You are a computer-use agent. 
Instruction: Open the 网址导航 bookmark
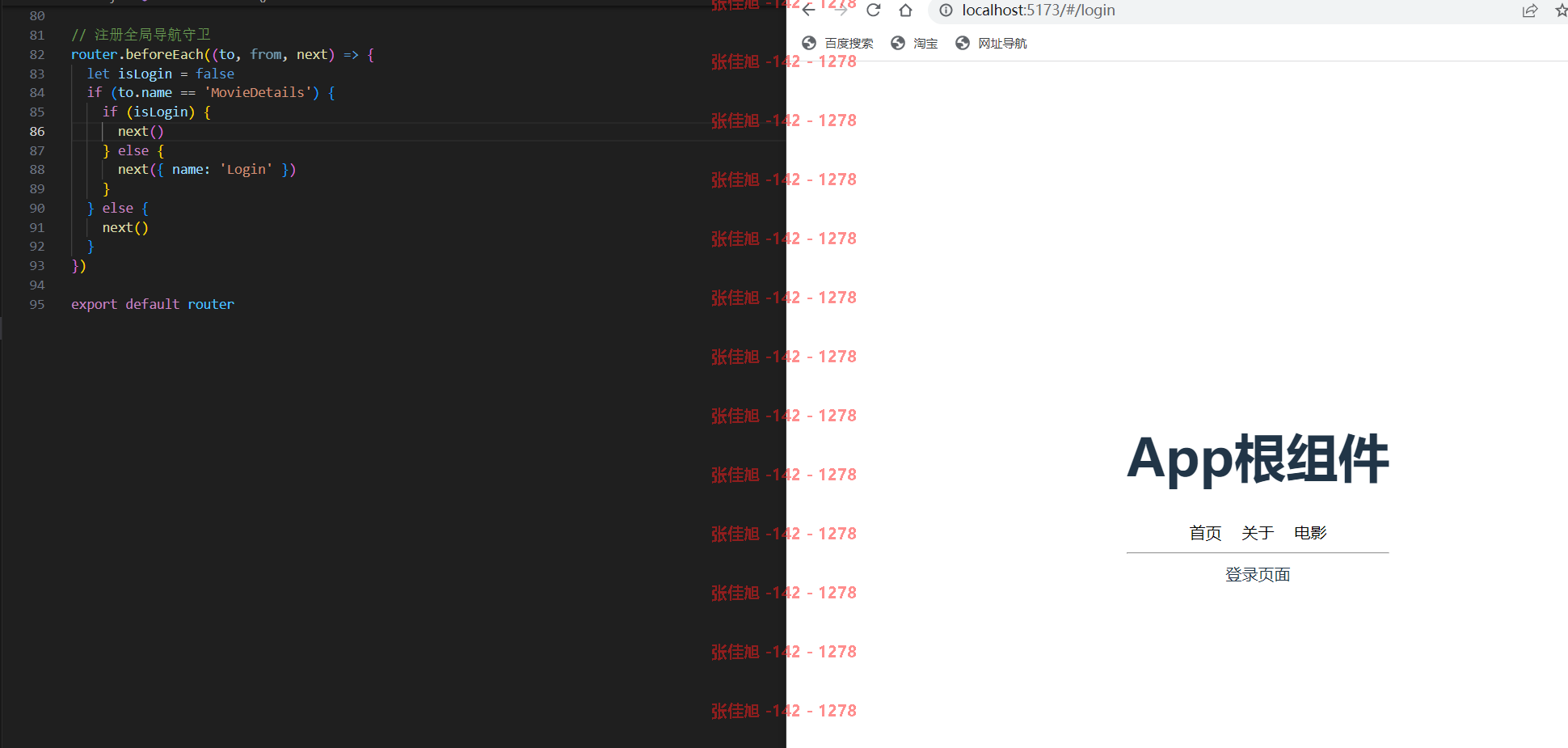click(x=991, y=43)
